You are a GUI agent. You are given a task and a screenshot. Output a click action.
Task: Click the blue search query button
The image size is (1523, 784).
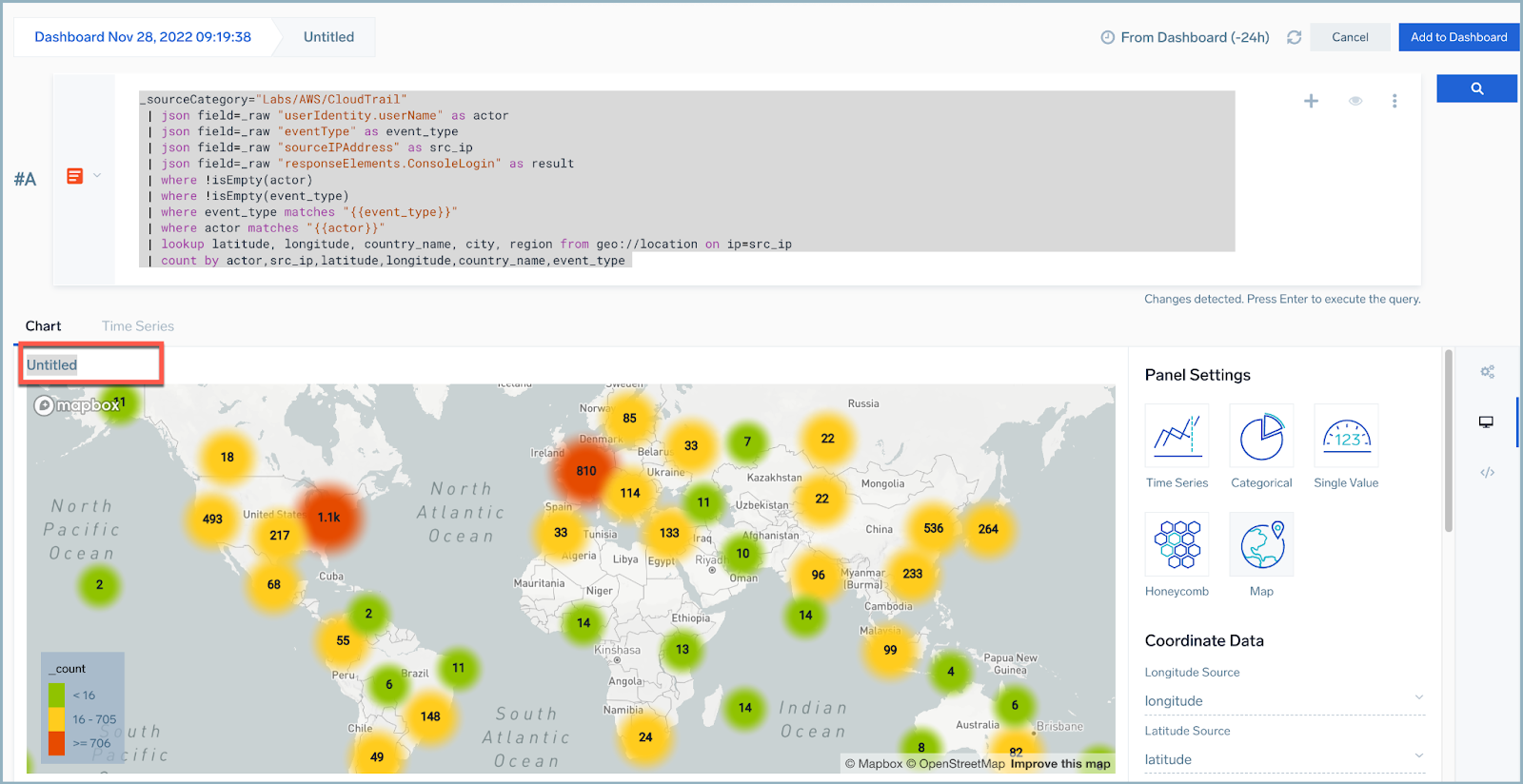tap(1476, 88)
